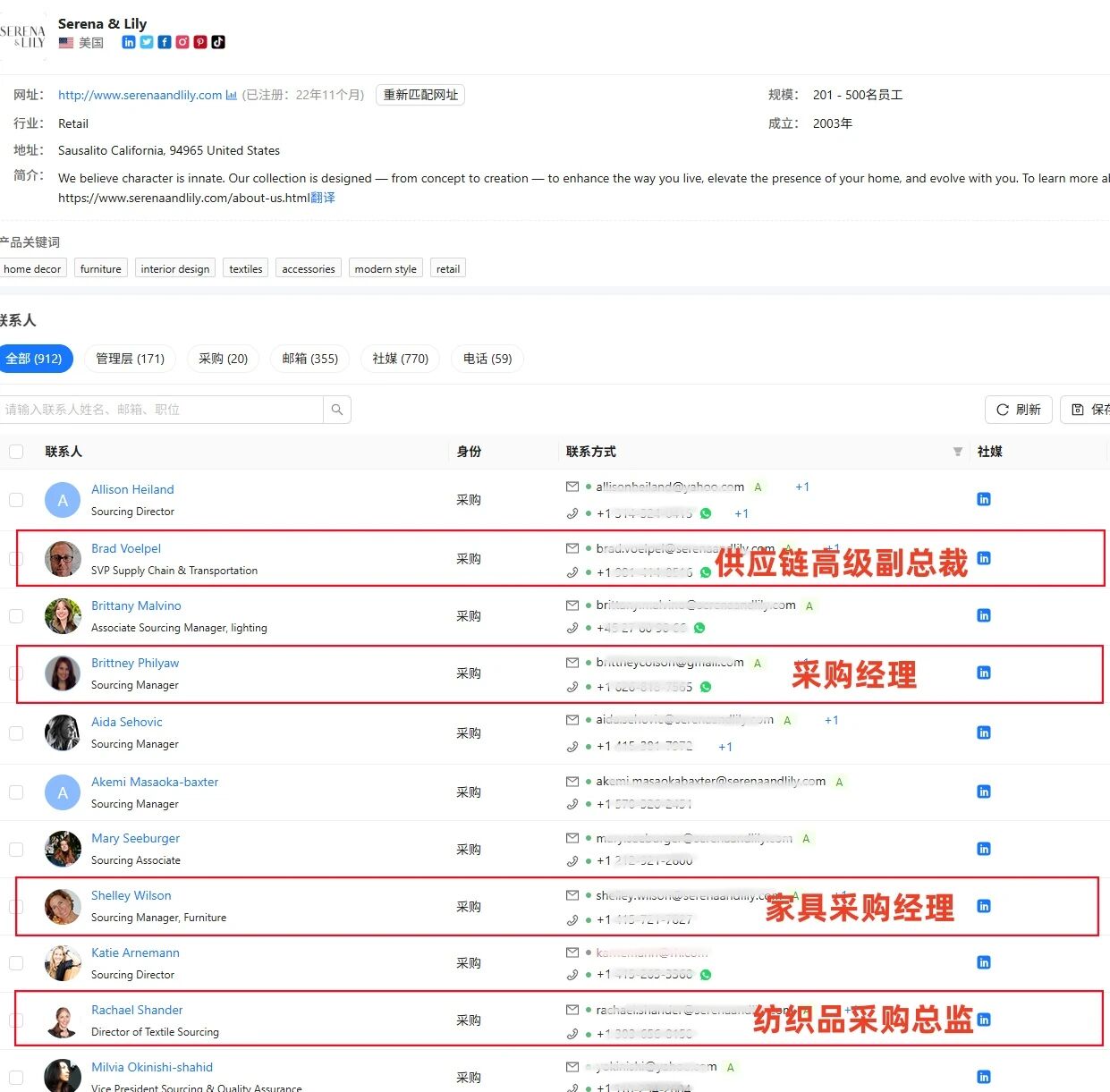This screenshot has width=1110, height=1092.
Task: Click the 重新匹配网址 button
Action: coord(420,95)
